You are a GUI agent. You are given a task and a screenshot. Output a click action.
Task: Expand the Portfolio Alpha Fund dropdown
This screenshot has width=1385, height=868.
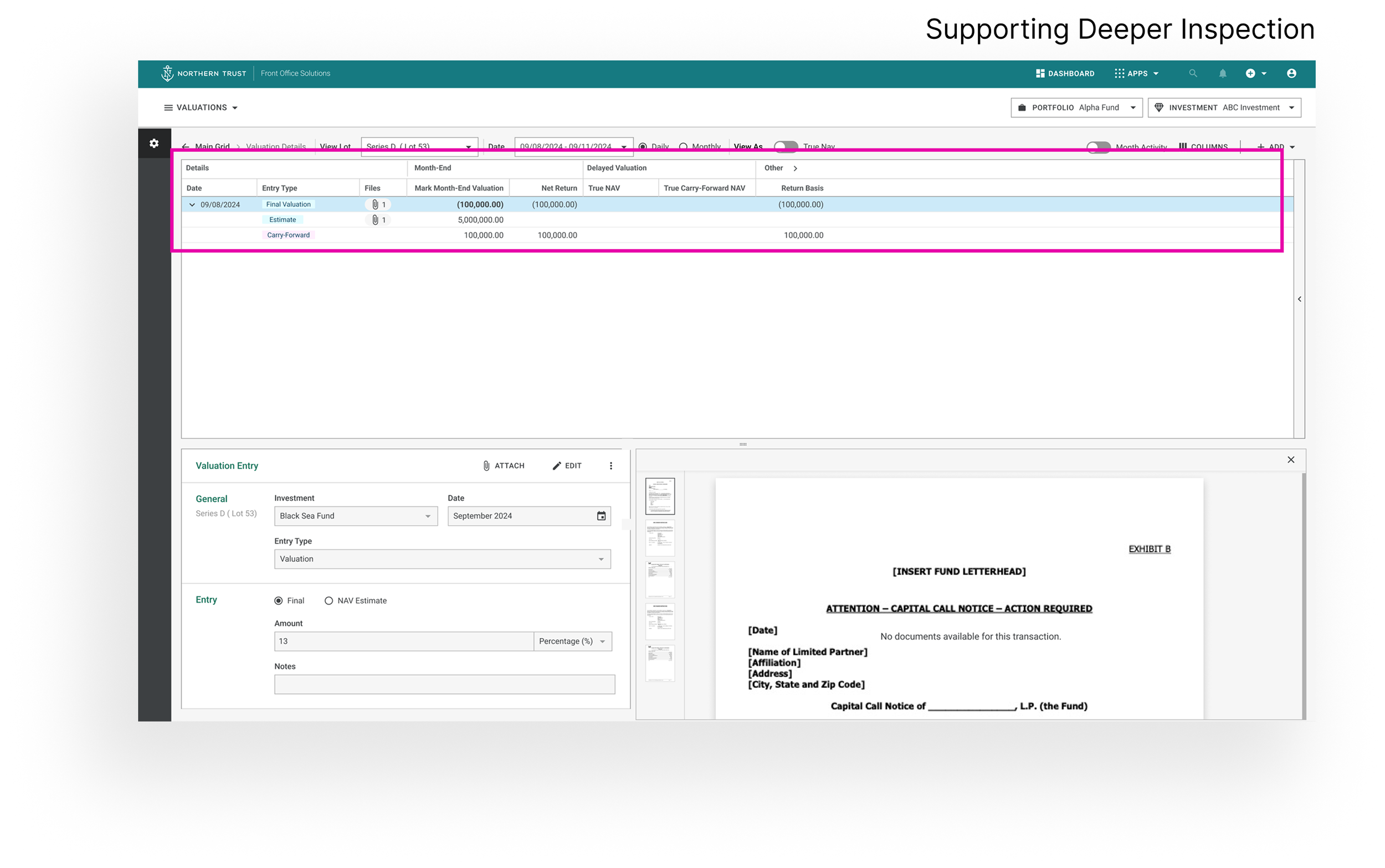point(1076,108)
